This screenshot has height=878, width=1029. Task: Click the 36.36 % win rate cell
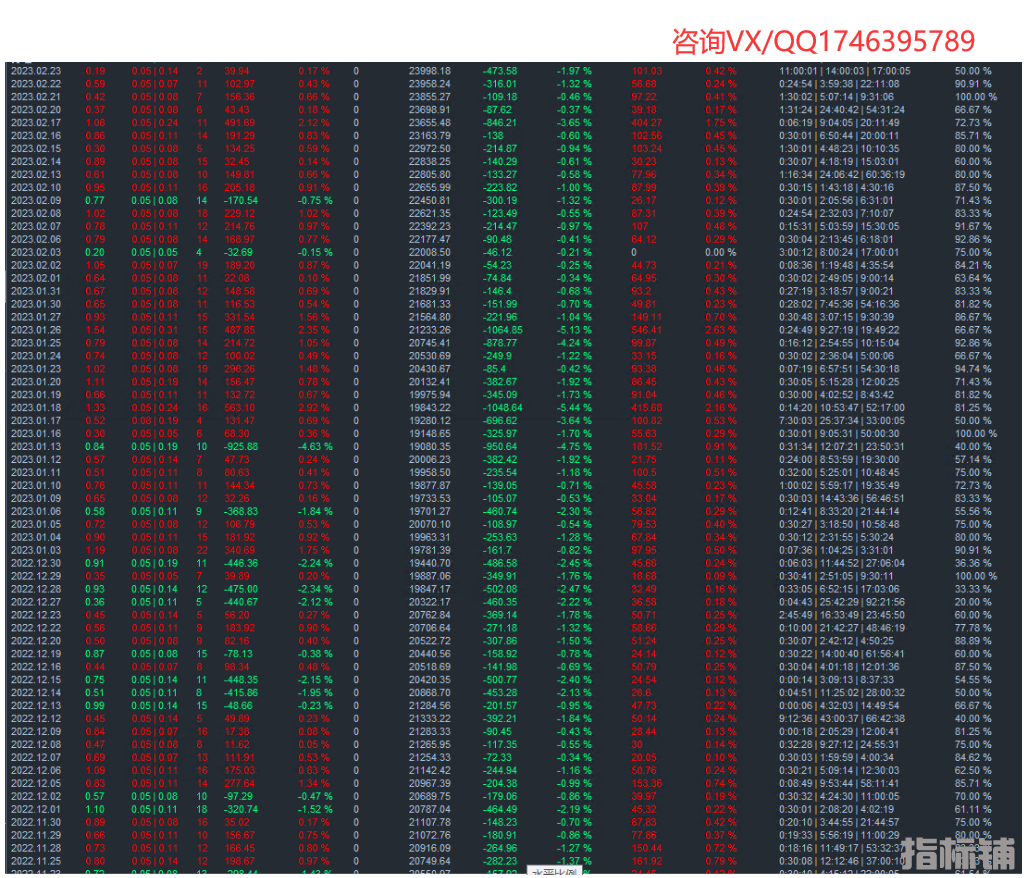tap(973, 563)
